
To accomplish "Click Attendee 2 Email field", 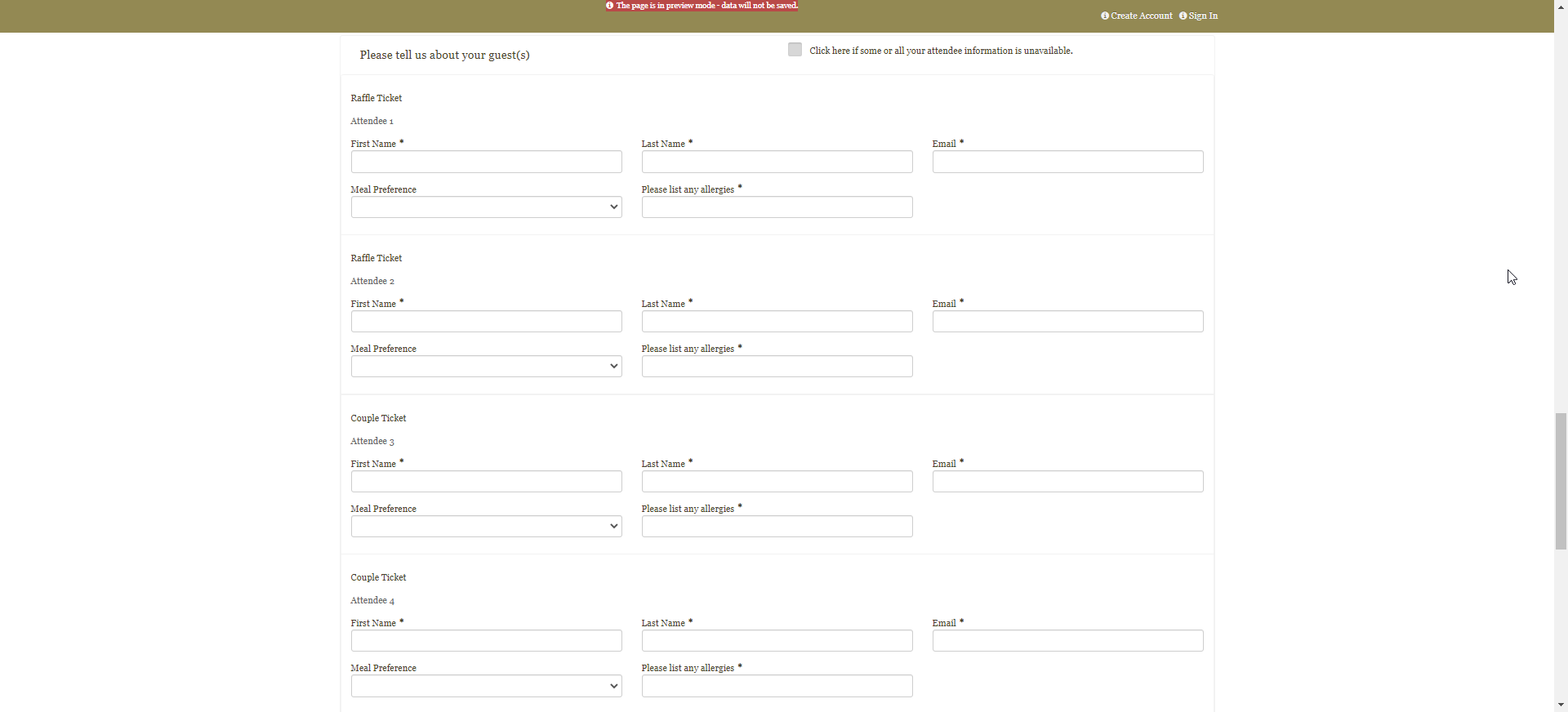I will pos(1068,322).
